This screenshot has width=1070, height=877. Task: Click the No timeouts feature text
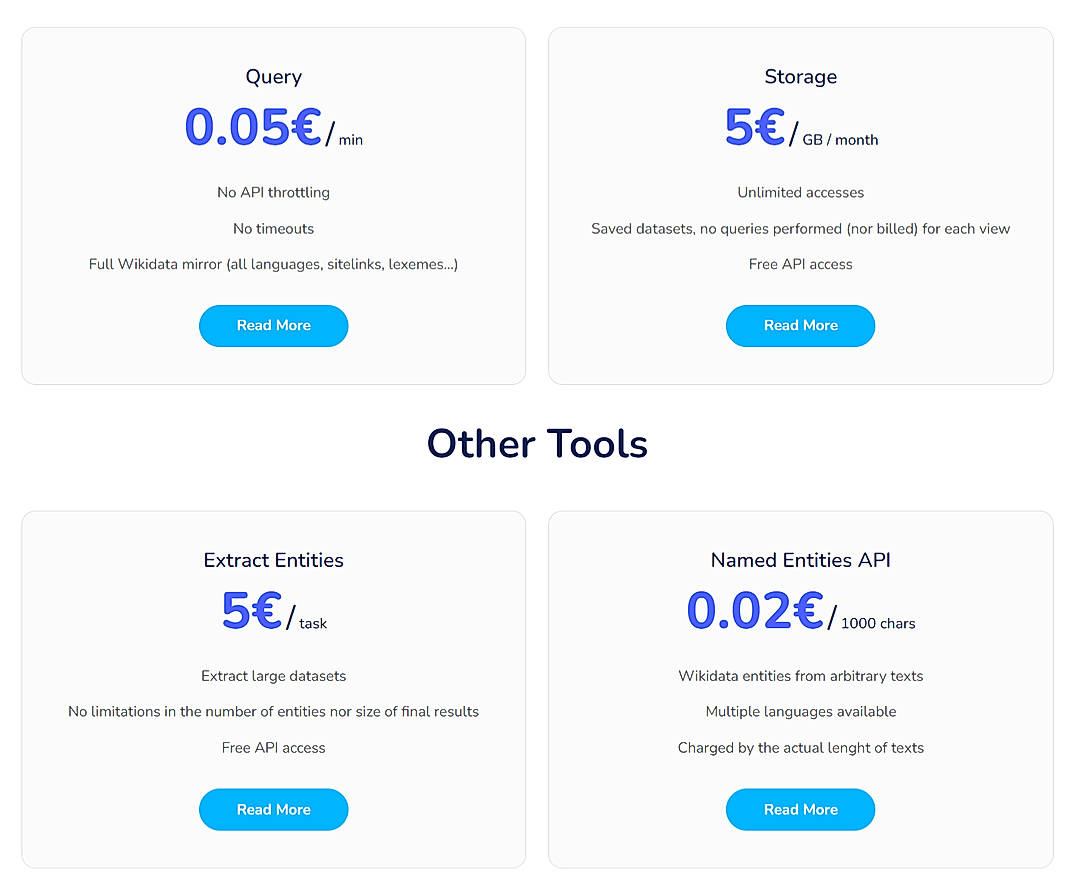(273, 228)
